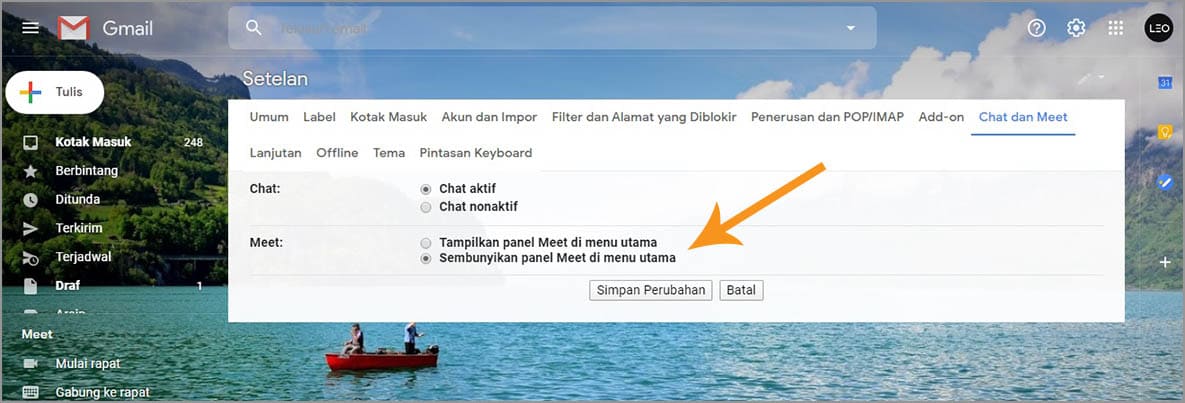The image size is (1185, 403).
Task: Open the input tools dropdown near Setelan
Action: [x=1091, y=78]
